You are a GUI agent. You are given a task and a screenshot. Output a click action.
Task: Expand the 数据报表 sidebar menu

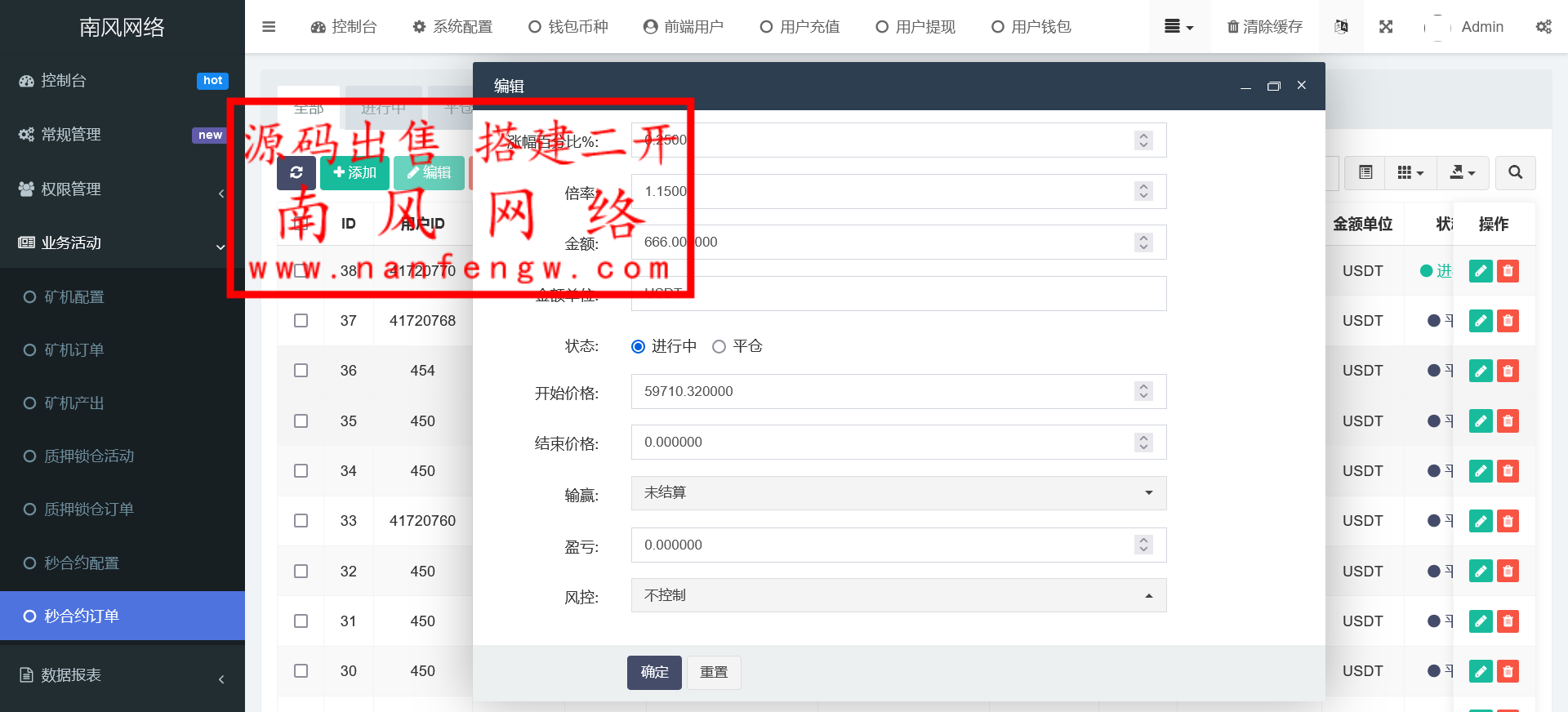point(122,675)
